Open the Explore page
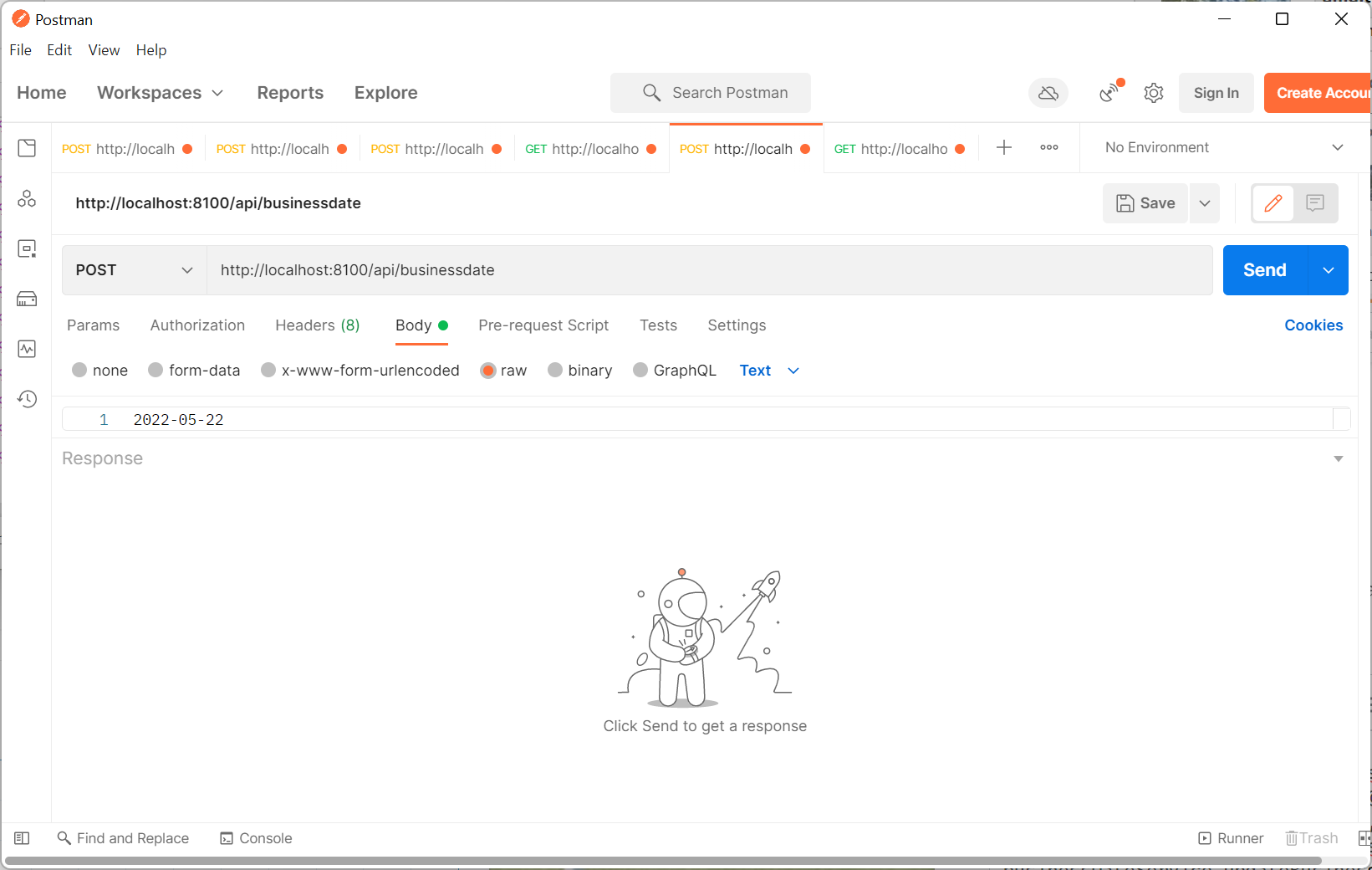The width and height of the screenshot is (1372, 870). (x=386, y=93)
